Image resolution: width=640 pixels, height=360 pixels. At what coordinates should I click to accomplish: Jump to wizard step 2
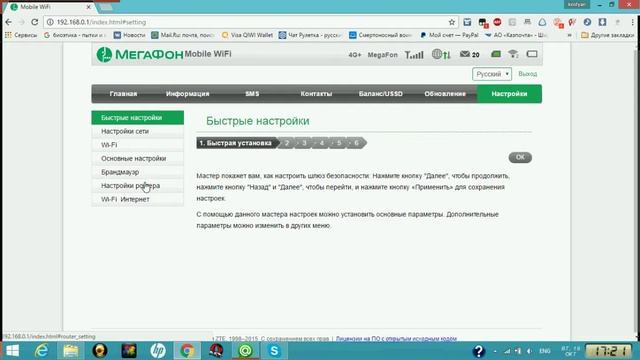[287, 143]
